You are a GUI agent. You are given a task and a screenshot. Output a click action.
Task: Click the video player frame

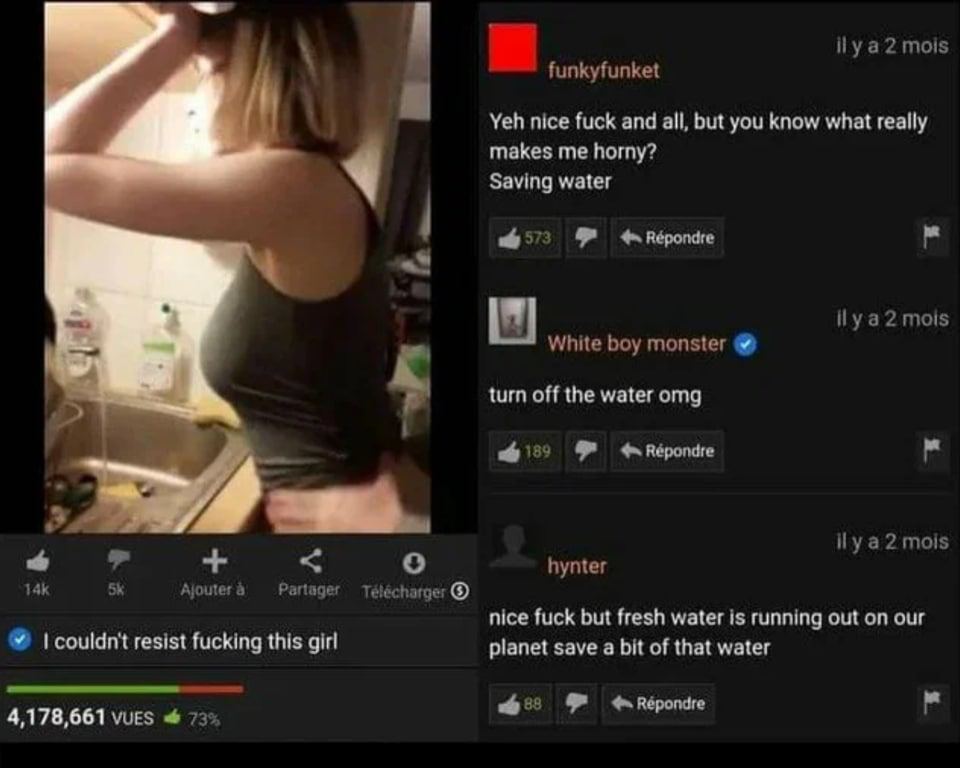pos(238,267)
